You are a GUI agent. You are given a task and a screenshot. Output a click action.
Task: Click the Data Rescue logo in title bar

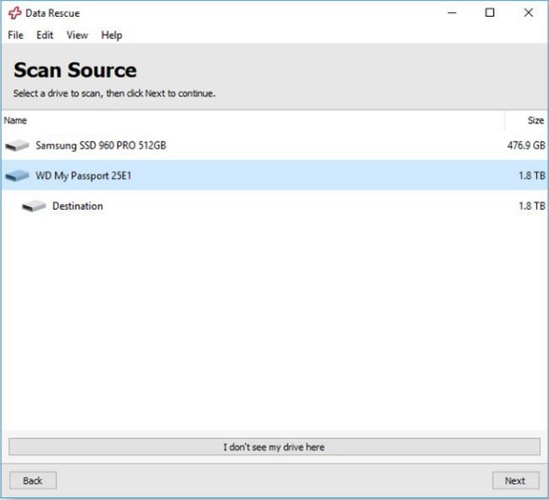tap(15, 13)
